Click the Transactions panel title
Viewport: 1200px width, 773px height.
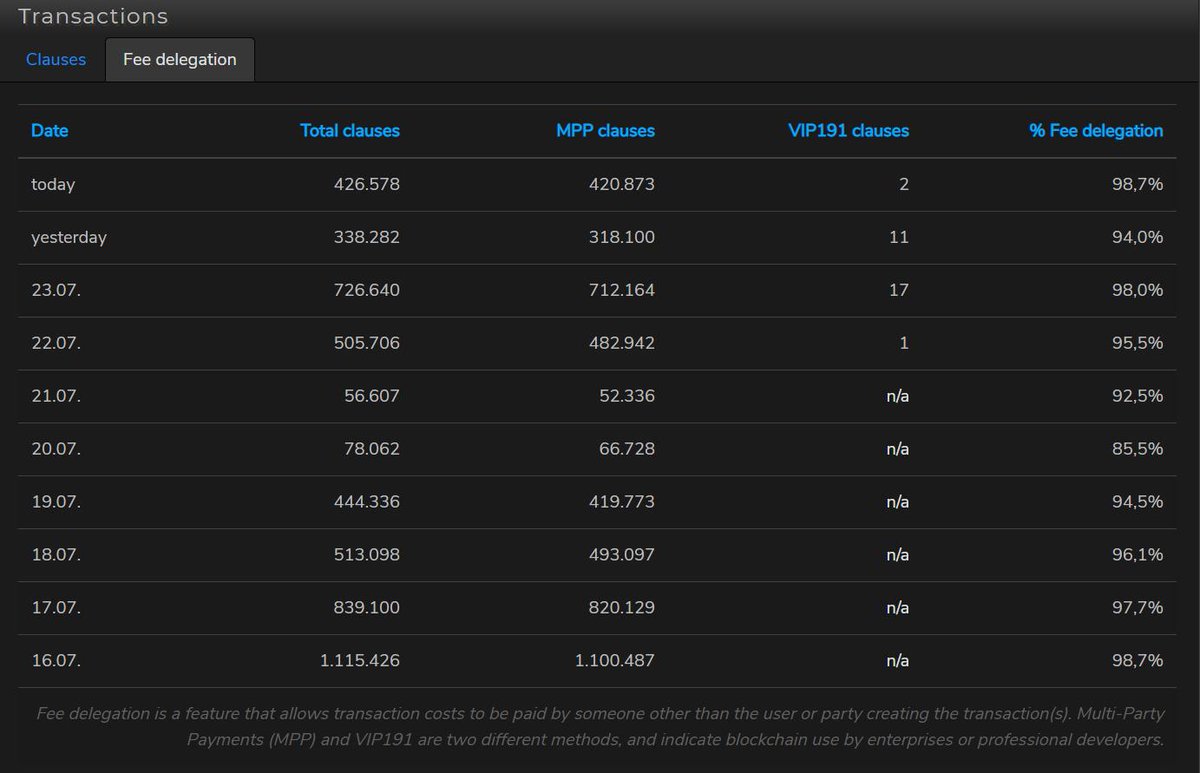[x=93, y=16]
